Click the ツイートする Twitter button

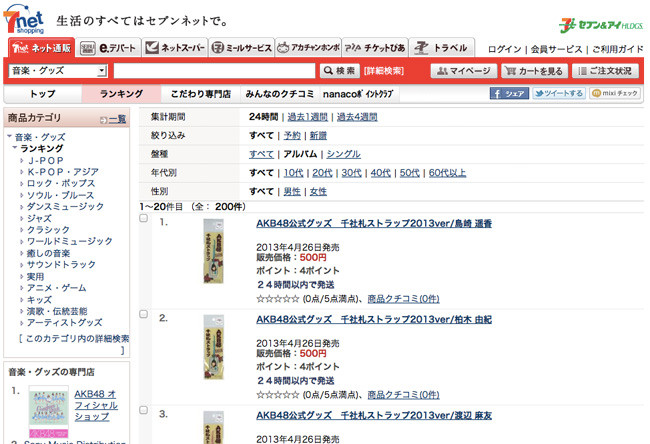point(559,93)
